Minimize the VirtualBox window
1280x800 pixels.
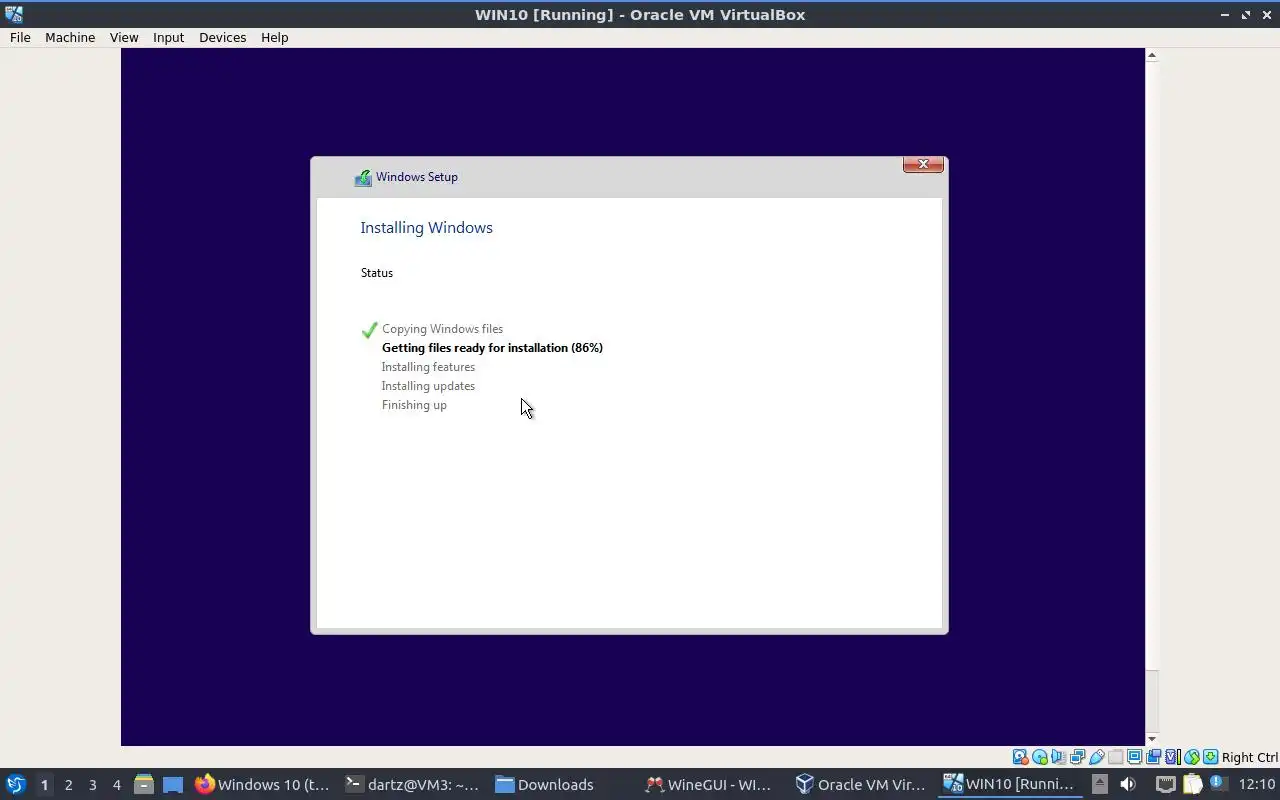(1225, 15)
